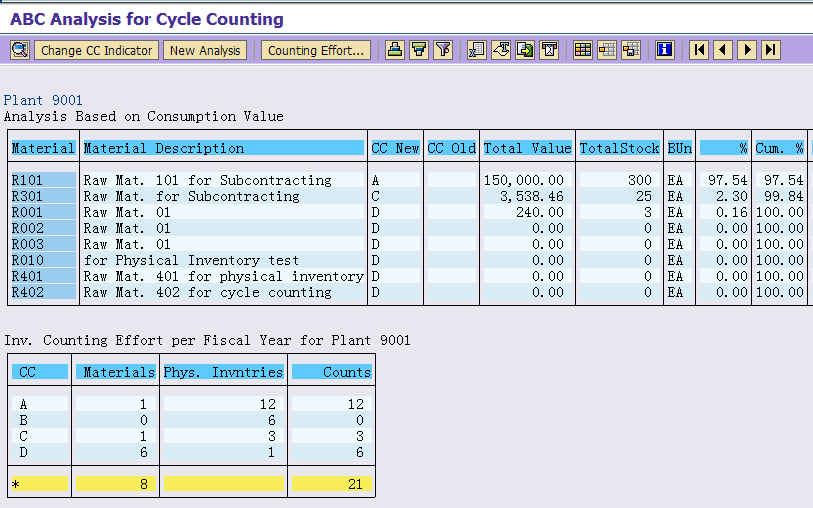Click CC New indicator C for R301

pyautogui.click(x=375, y=196)
